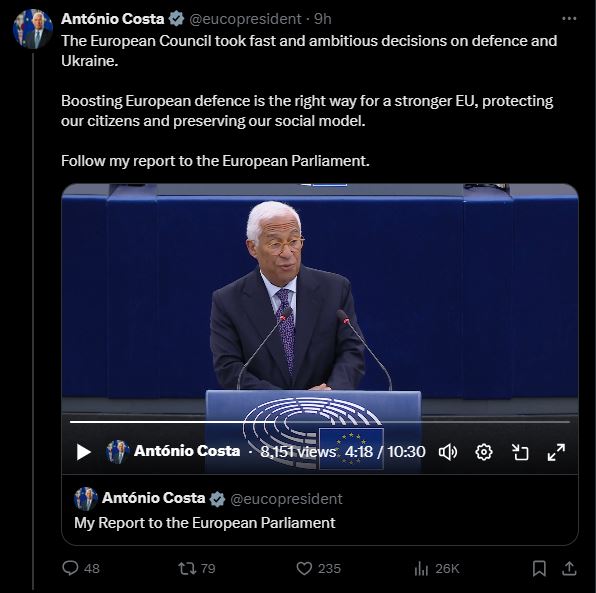The width and height of the screenshot is (596, 593).
Task: Mute the video using the speaker icon
Action: pyautogui.click(x=448, y=452)
